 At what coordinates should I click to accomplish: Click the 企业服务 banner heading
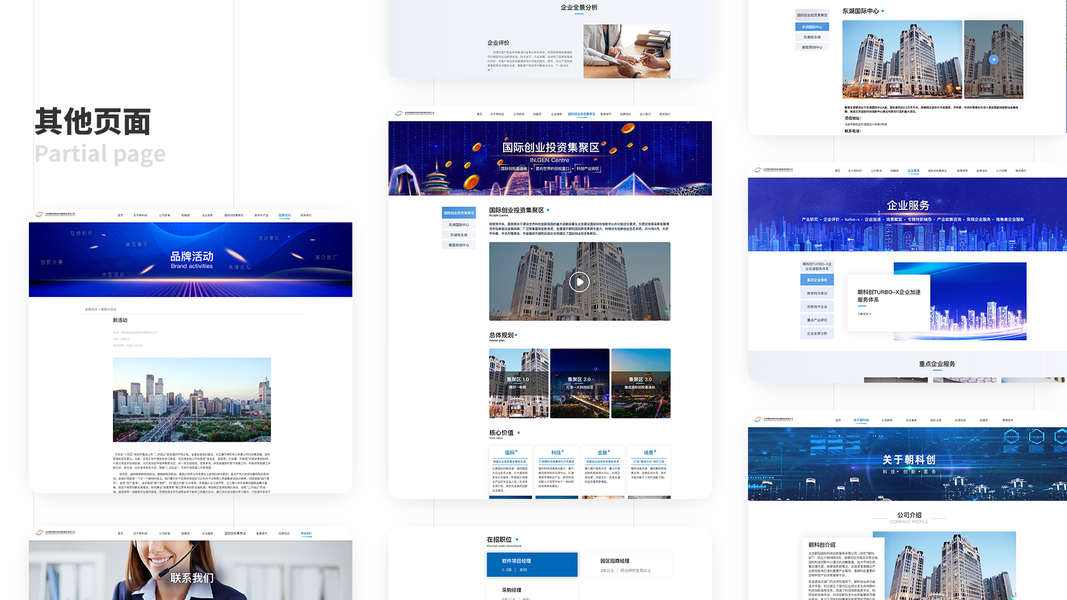[908, 205]
